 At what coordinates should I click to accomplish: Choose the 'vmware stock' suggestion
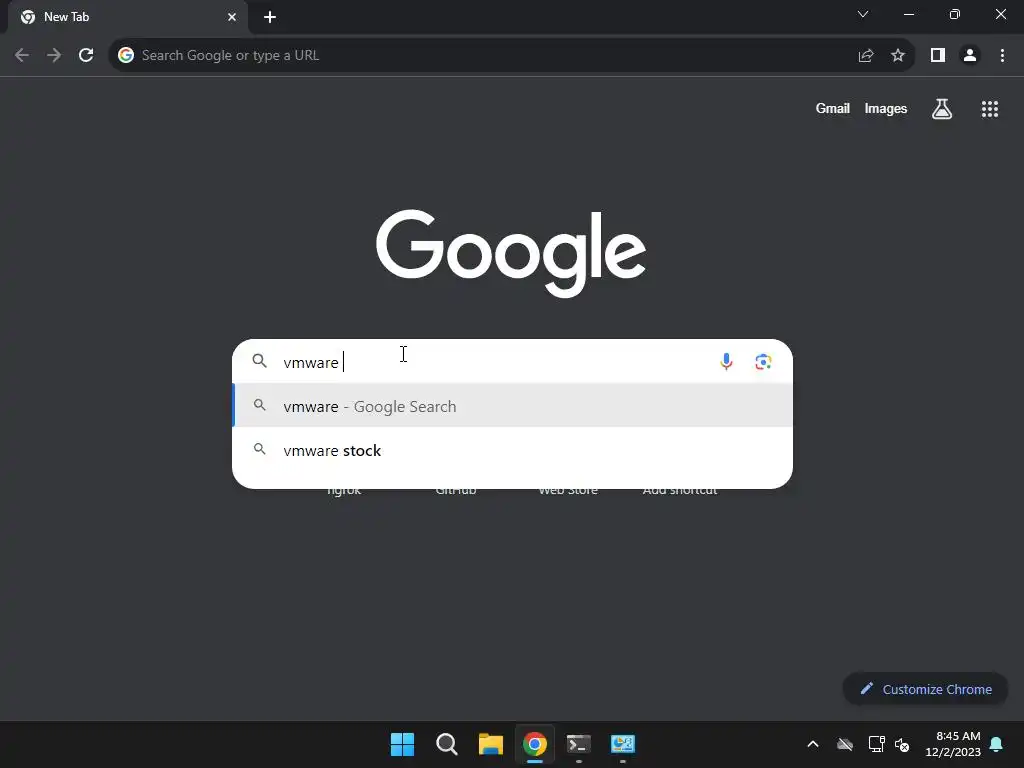tap(513, 451)
